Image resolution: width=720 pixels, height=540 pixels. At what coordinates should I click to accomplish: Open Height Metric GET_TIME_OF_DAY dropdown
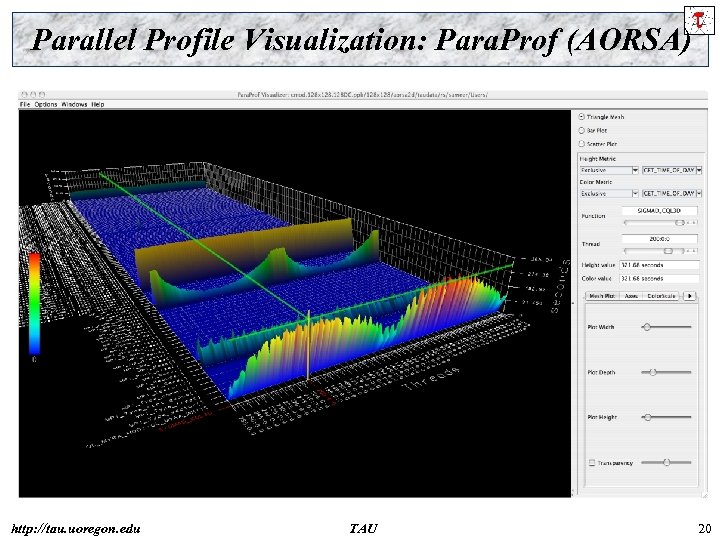tap(672, 170)
